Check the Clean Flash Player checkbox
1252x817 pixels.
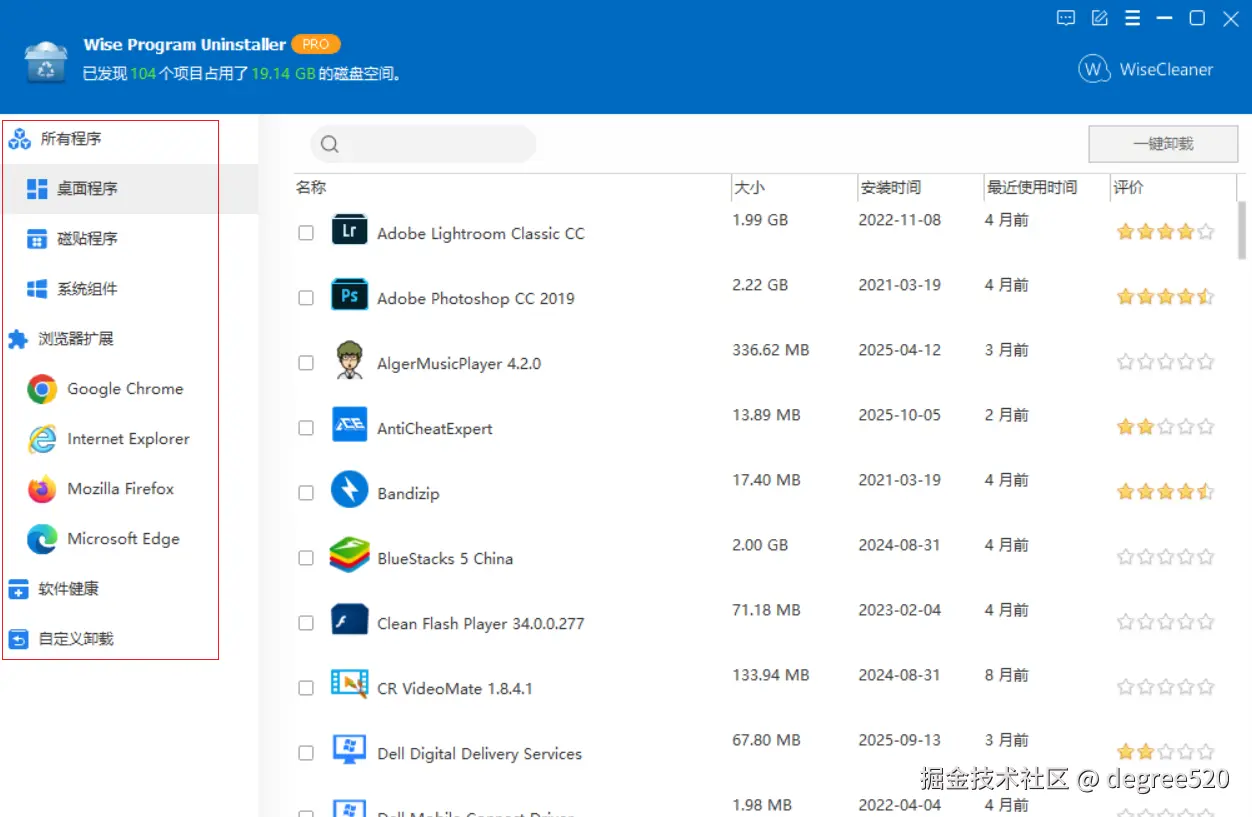click(x=306, y=623)
